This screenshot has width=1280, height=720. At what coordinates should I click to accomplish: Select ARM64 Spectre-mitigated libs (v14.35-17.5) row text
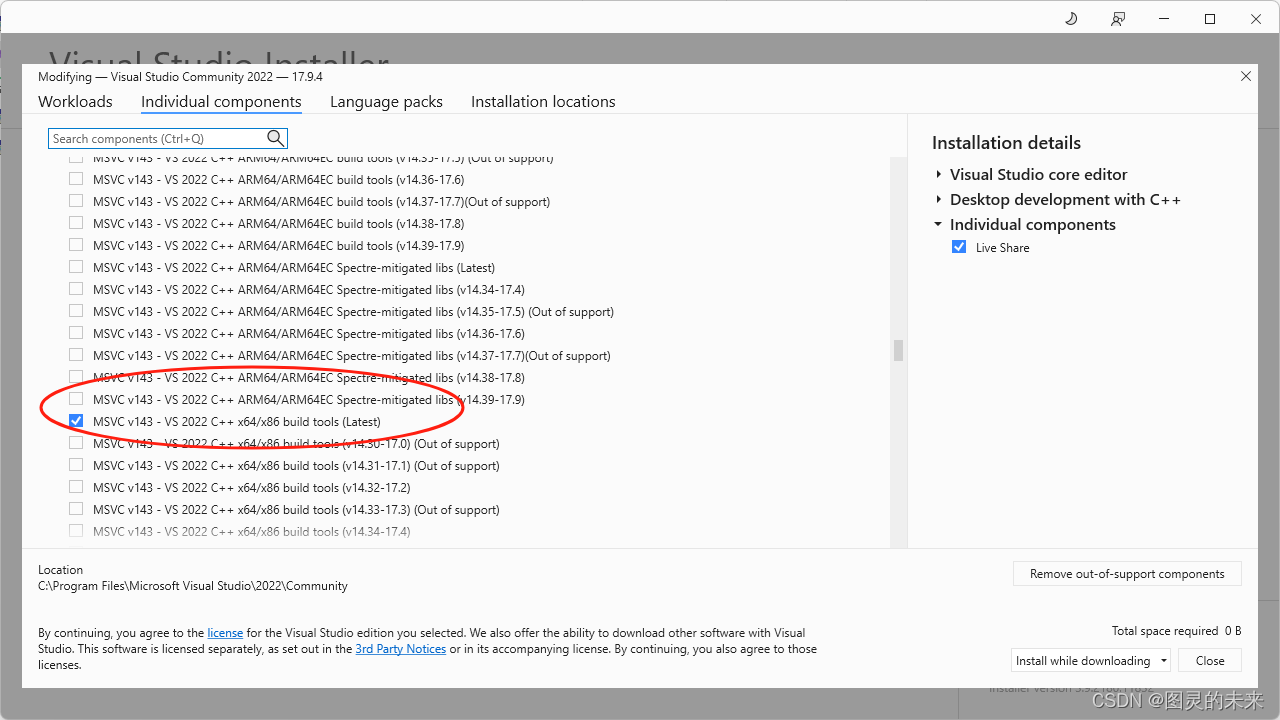353,311
